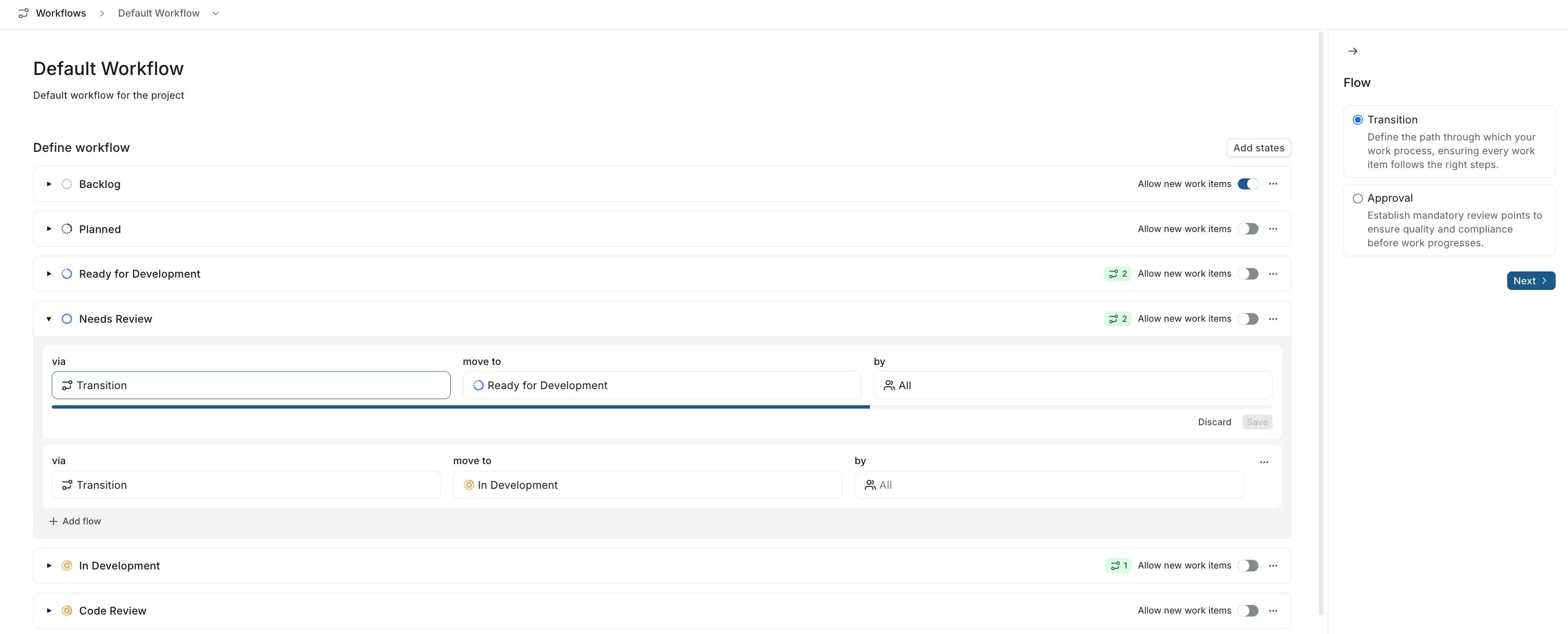Enable Allow new work items for Planned
1568x634 pixels.
[x=1248, y=229]
